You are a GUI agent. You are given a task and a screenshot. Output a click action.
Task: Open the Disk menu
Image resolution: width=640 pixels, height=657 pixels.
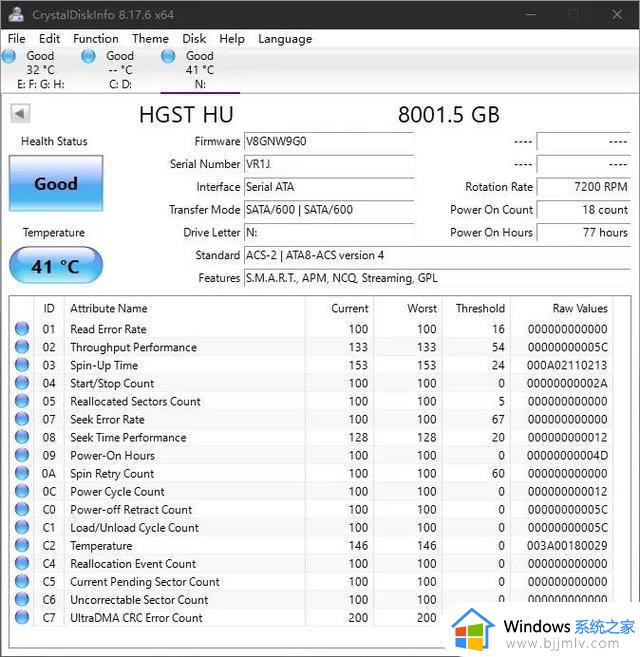click(x=194, y=39)
